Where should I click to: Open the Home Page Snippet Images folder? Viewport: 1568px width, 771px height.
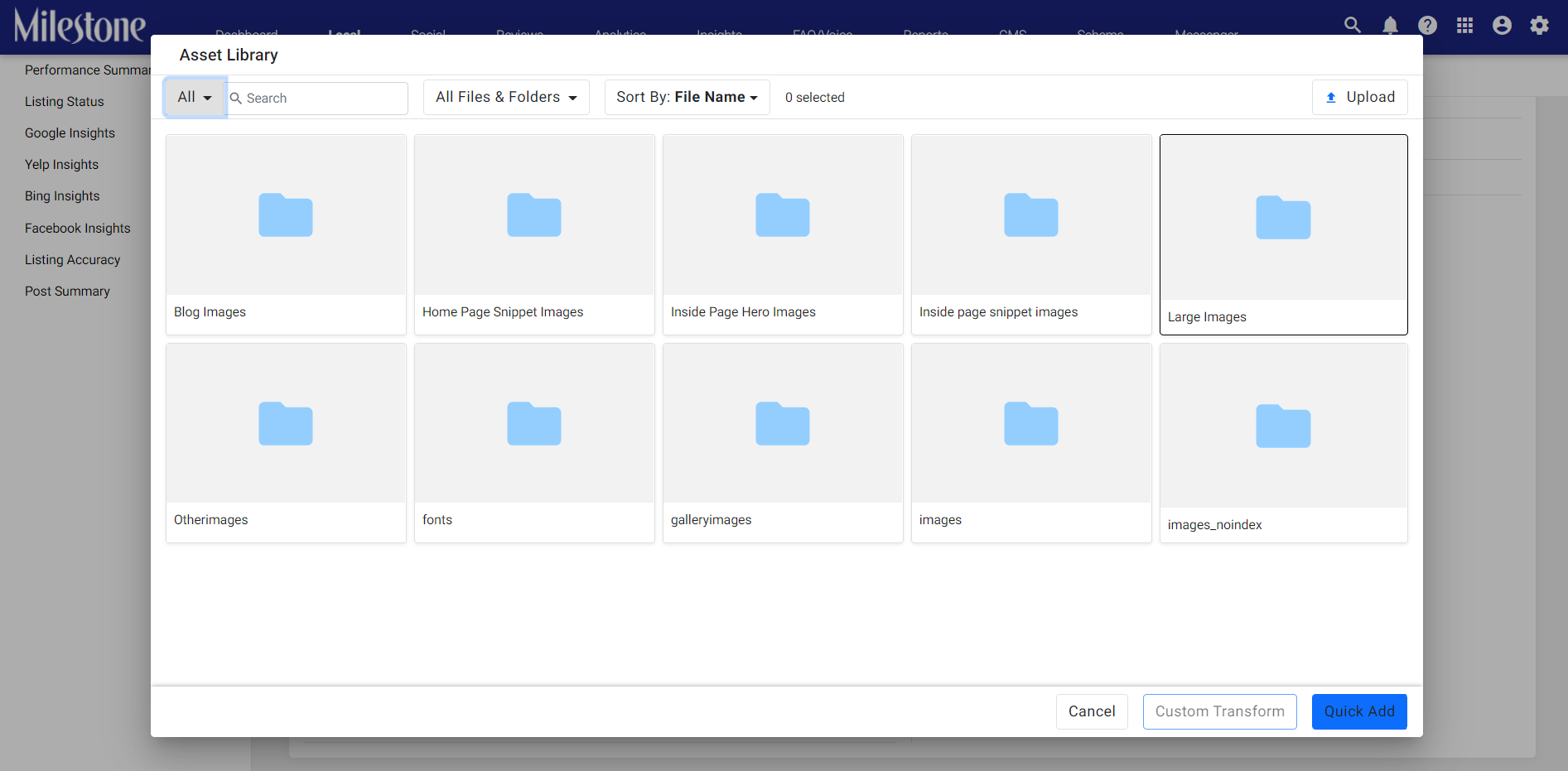coord(534,234)
